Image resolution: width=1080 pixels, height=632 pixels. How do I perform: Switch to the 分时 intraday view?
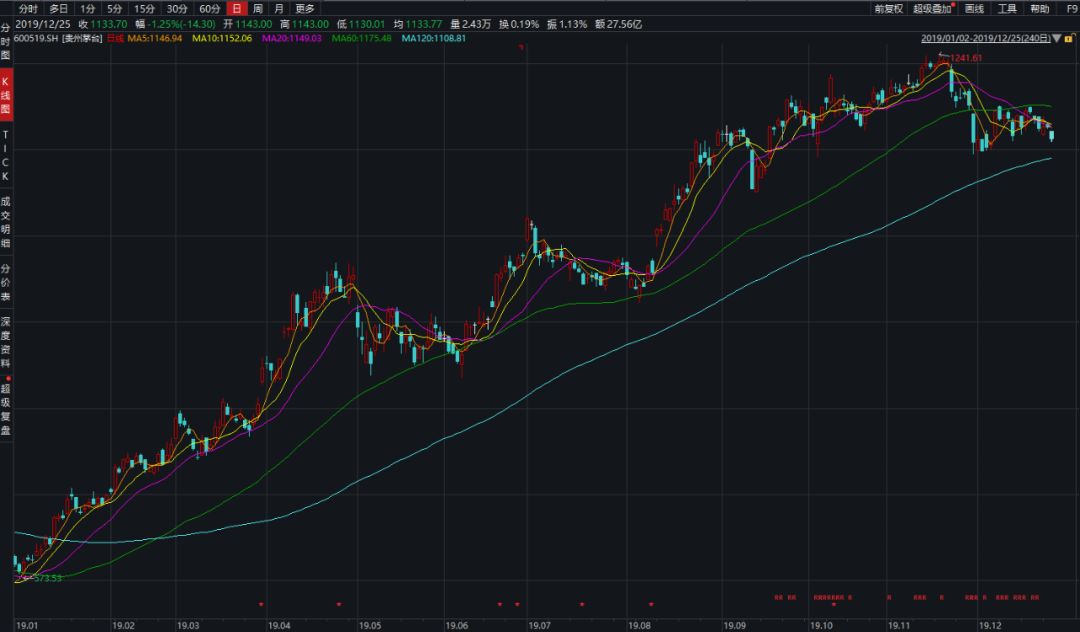29,8
